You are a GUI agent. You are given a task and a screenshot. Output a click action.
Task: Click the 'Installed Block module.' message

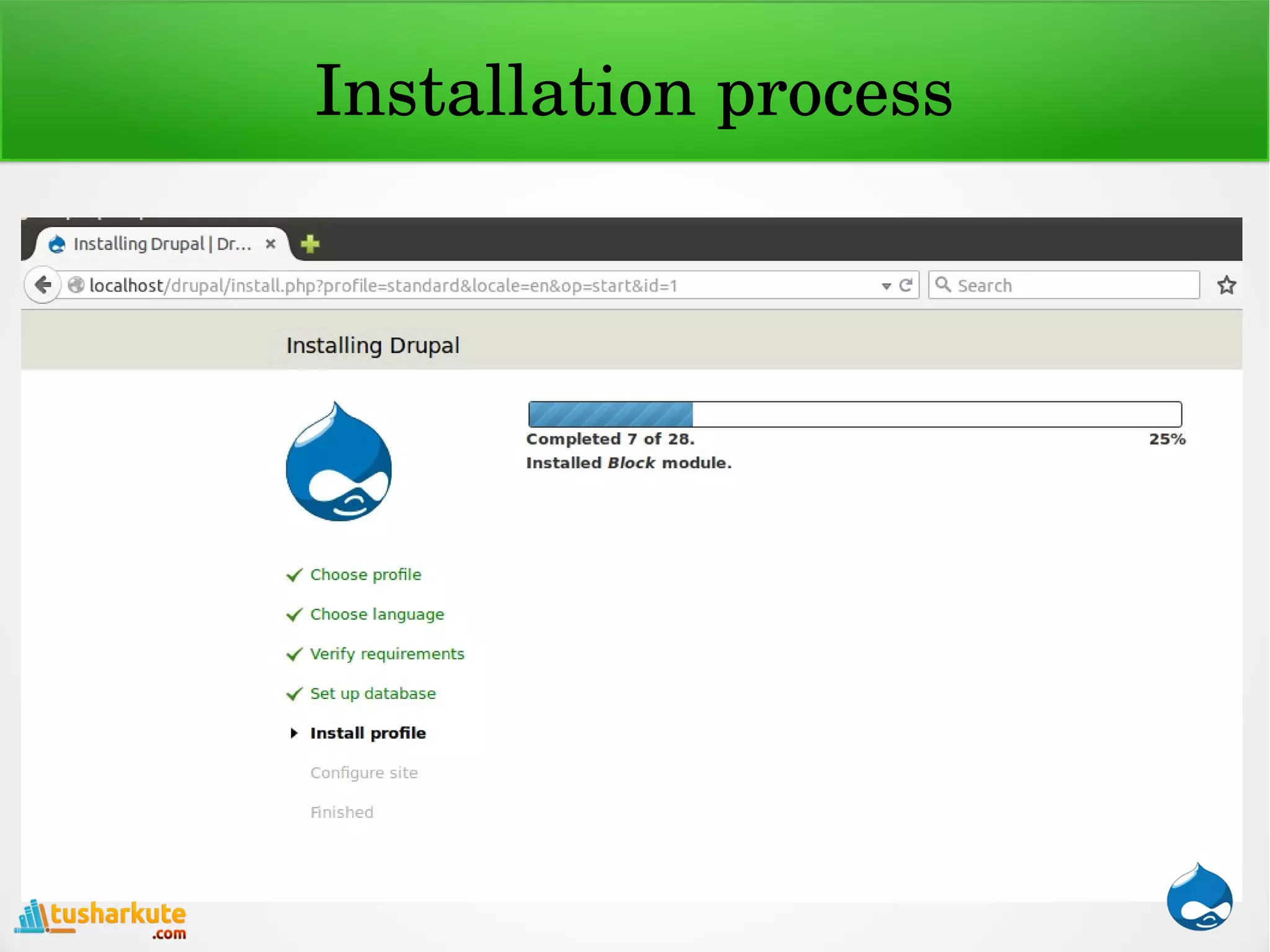click(629, 463)
